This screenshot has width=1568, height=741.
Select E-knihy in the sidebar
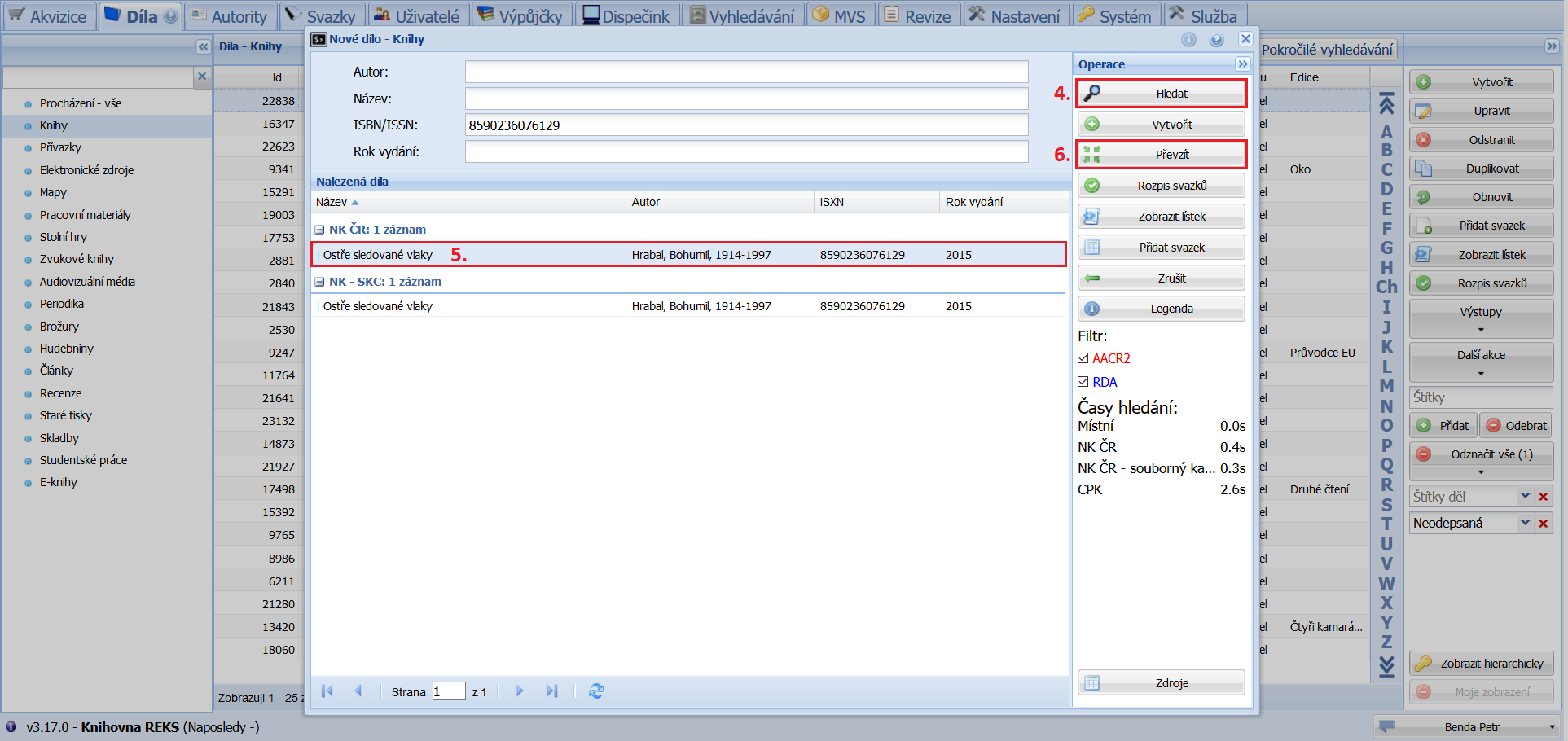(59, 482)
